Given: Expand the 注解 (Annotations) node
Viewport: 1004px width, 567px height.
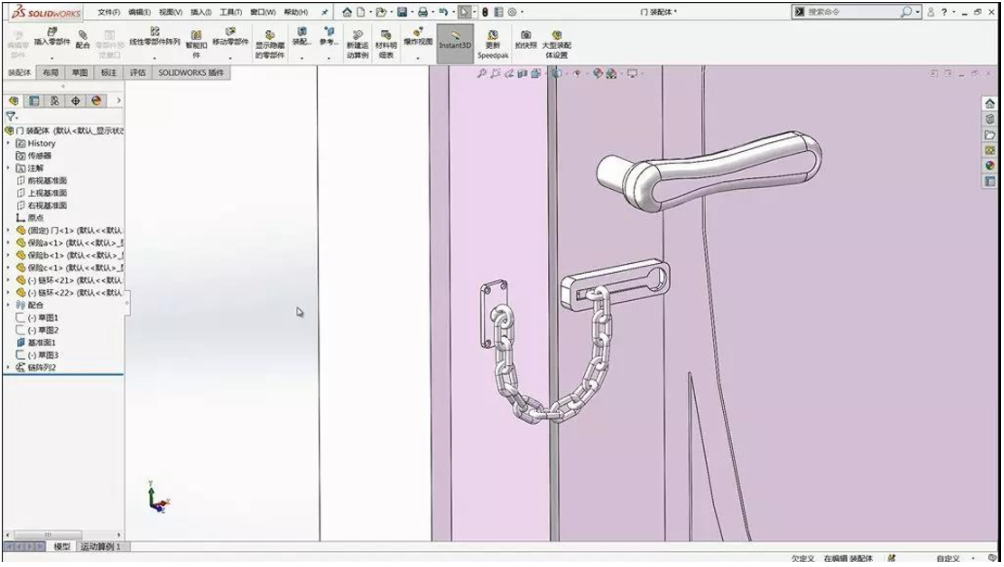Looking at the screenshot, I should (x=8, y=168).
